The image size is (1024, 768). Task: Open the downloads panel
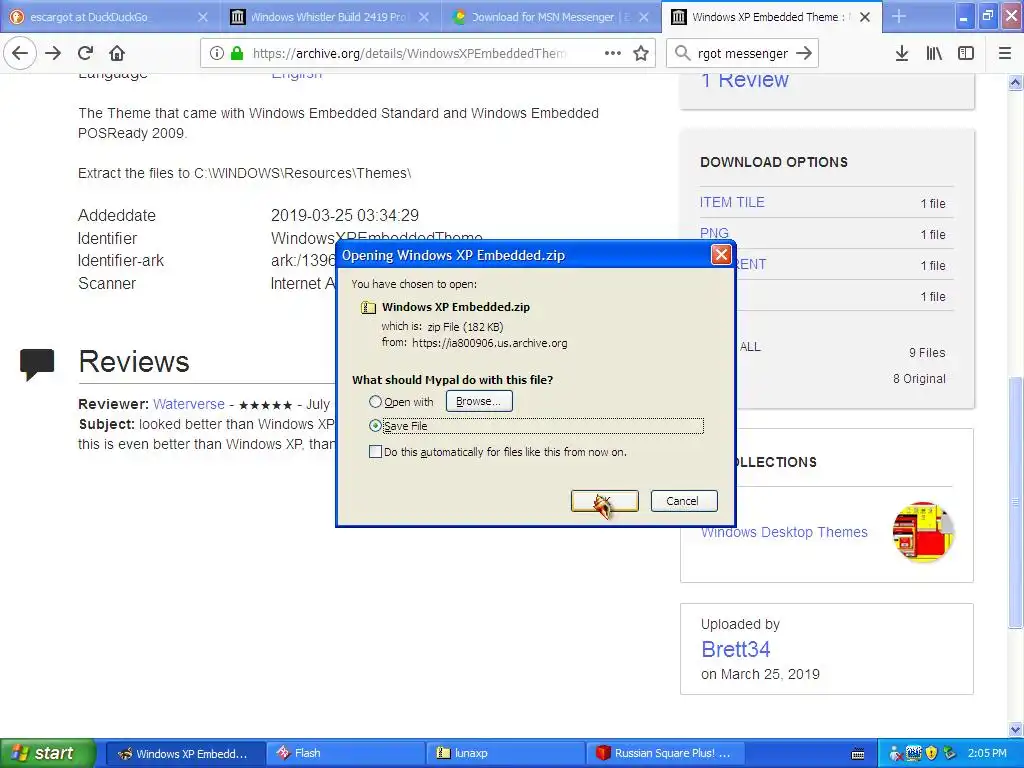point(902,53)
